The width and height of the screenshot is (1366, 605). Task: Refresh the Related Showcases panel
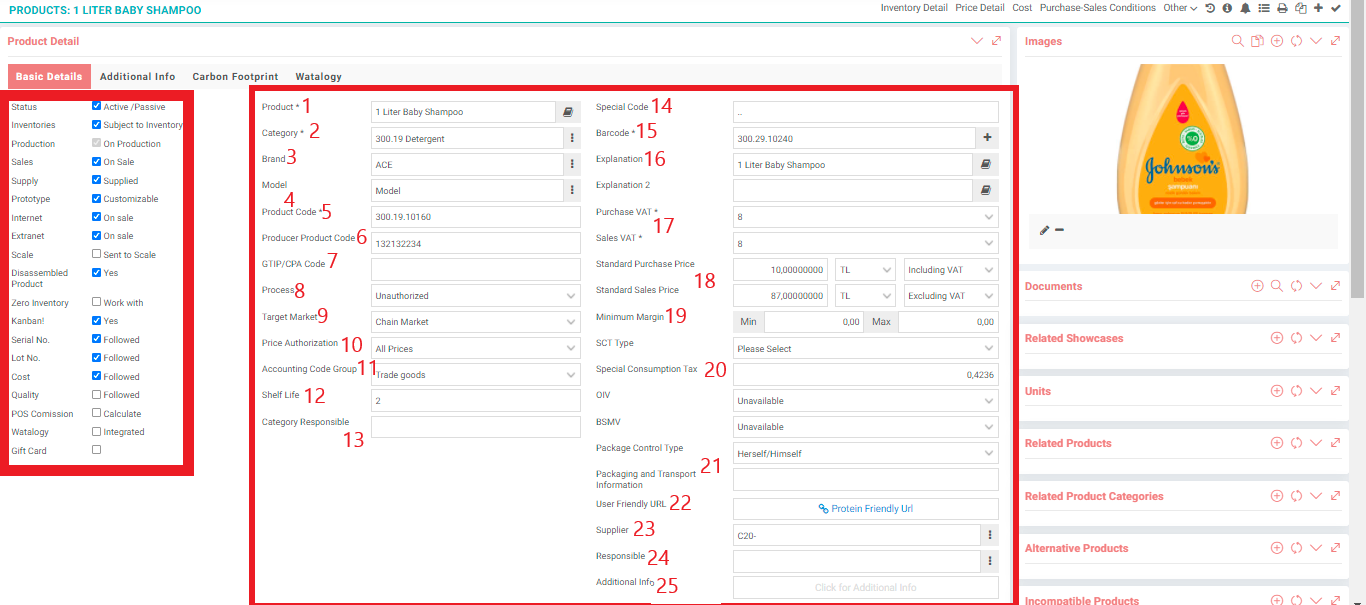pos(1296,338)
